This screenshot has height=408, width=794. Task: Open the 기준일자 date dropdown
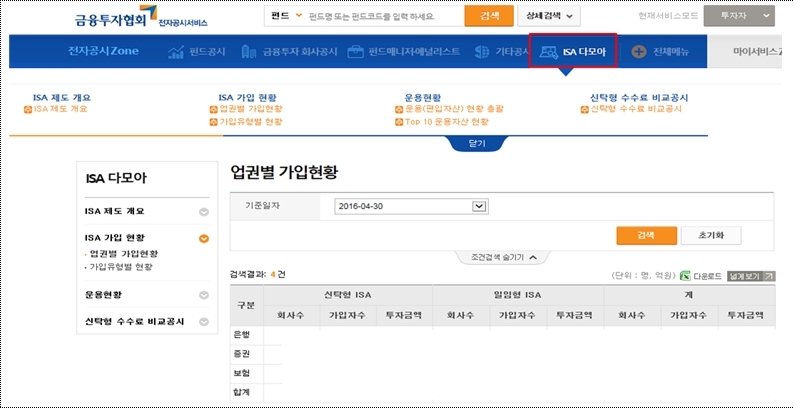478,206
